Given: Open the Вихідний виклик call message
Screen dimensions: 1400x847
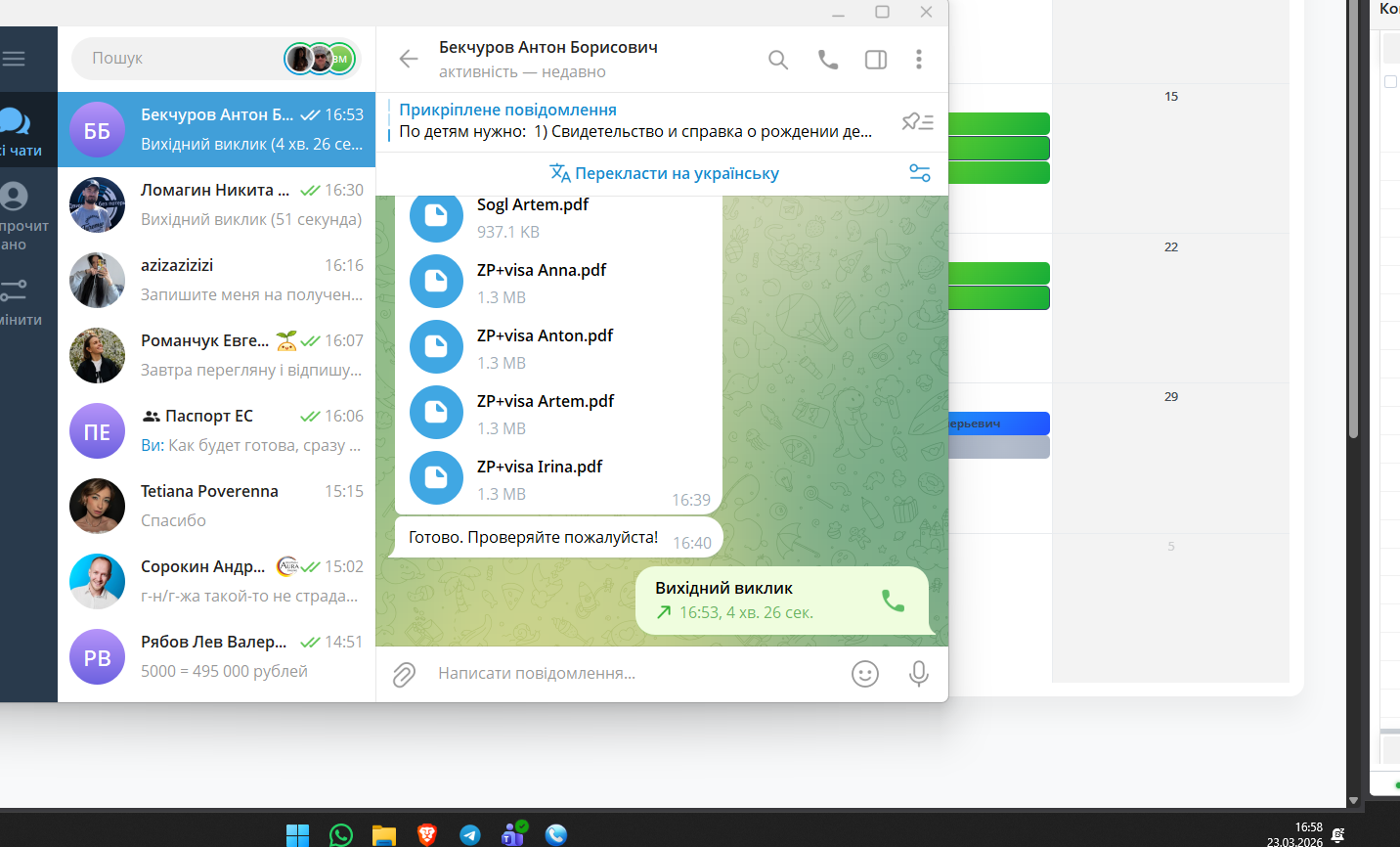Looking at the screenshot, I should pos(782,601).
